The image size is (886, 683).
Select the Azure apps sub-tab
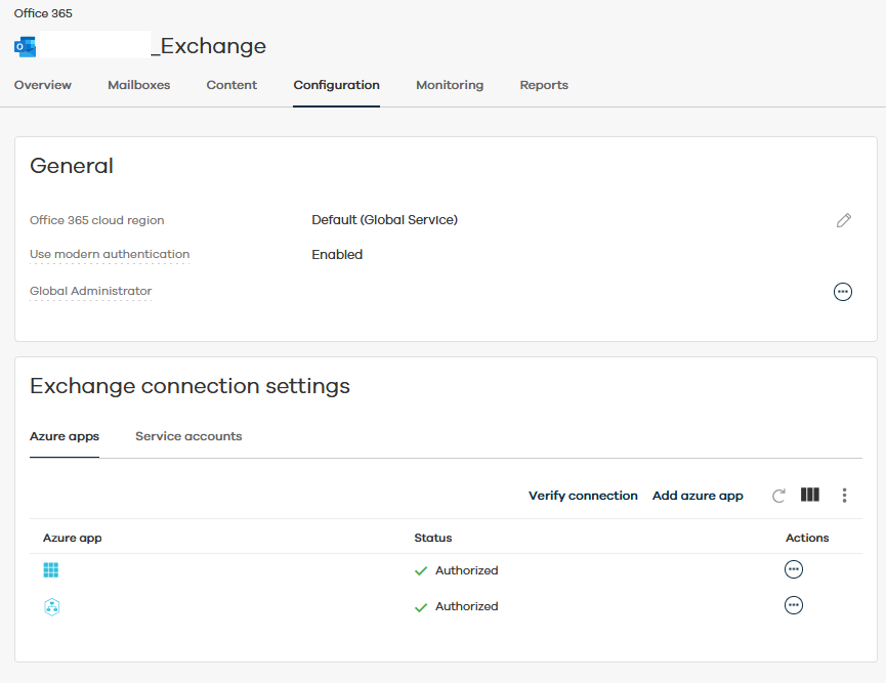tap(64, 437)
